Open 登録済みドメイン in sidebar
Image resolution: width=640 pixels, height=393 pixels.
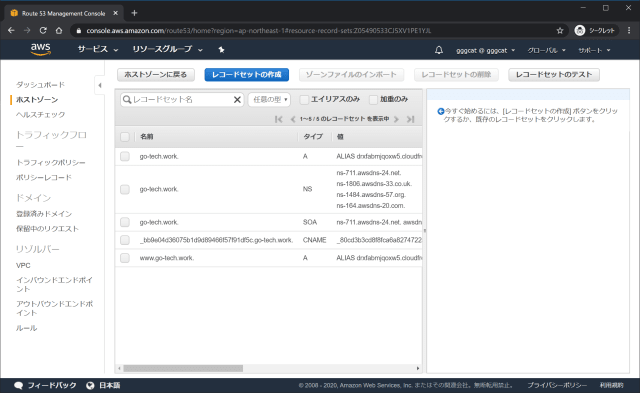tap(44, 214)
